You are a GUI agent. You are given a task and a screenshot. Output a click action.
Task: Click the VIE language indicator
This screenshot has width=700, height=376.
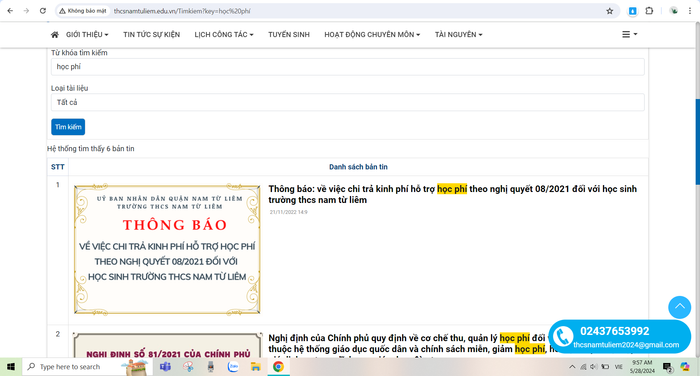pyautogui.click(x=618, y=367)
